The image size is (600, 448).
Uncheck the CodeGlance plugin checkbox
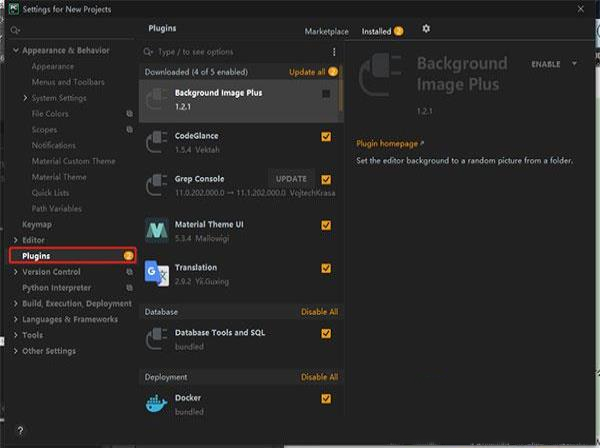pos(326,136)
